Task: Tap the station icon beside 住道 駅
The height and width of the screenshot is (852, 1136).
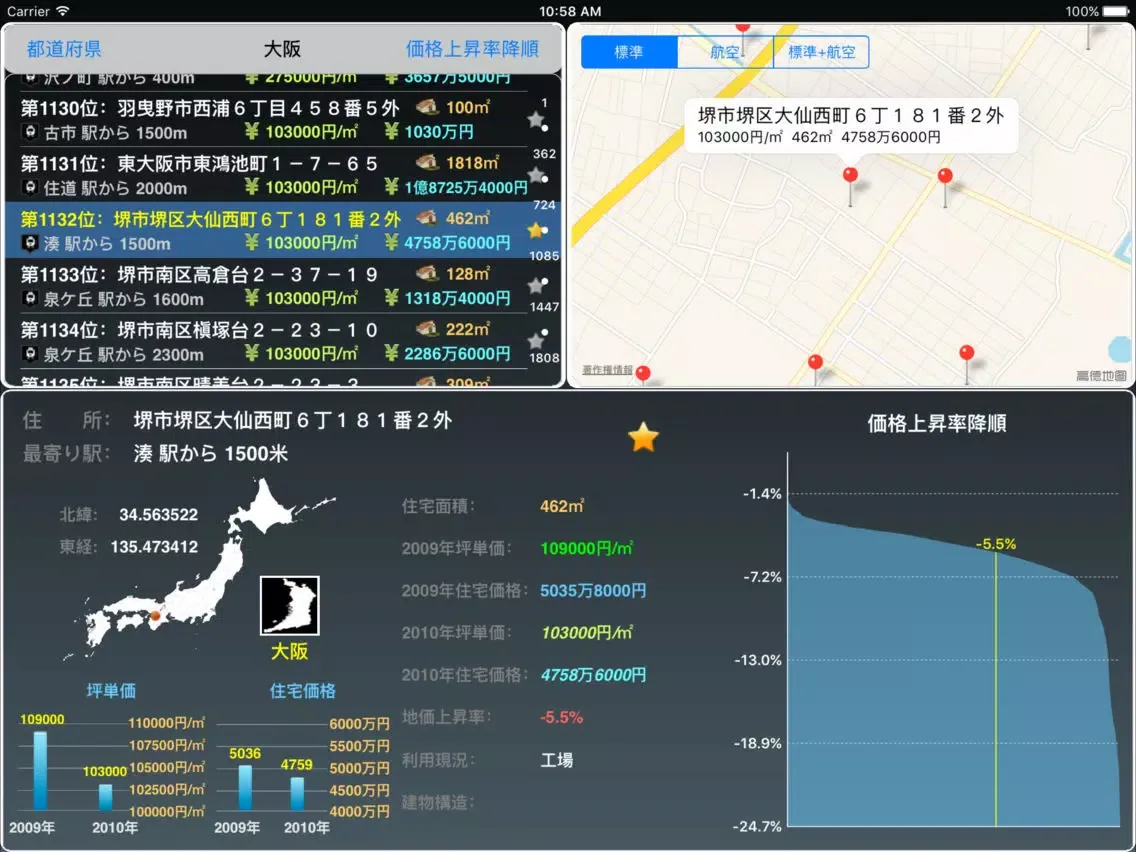Action: 30,188
